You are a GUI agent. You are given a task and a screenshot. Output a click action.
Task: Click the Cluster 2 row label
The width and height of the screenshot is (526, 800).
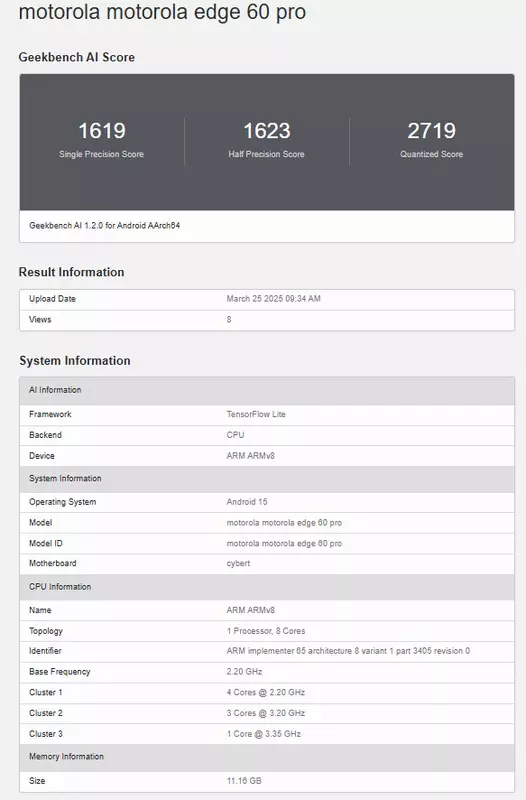46,714
